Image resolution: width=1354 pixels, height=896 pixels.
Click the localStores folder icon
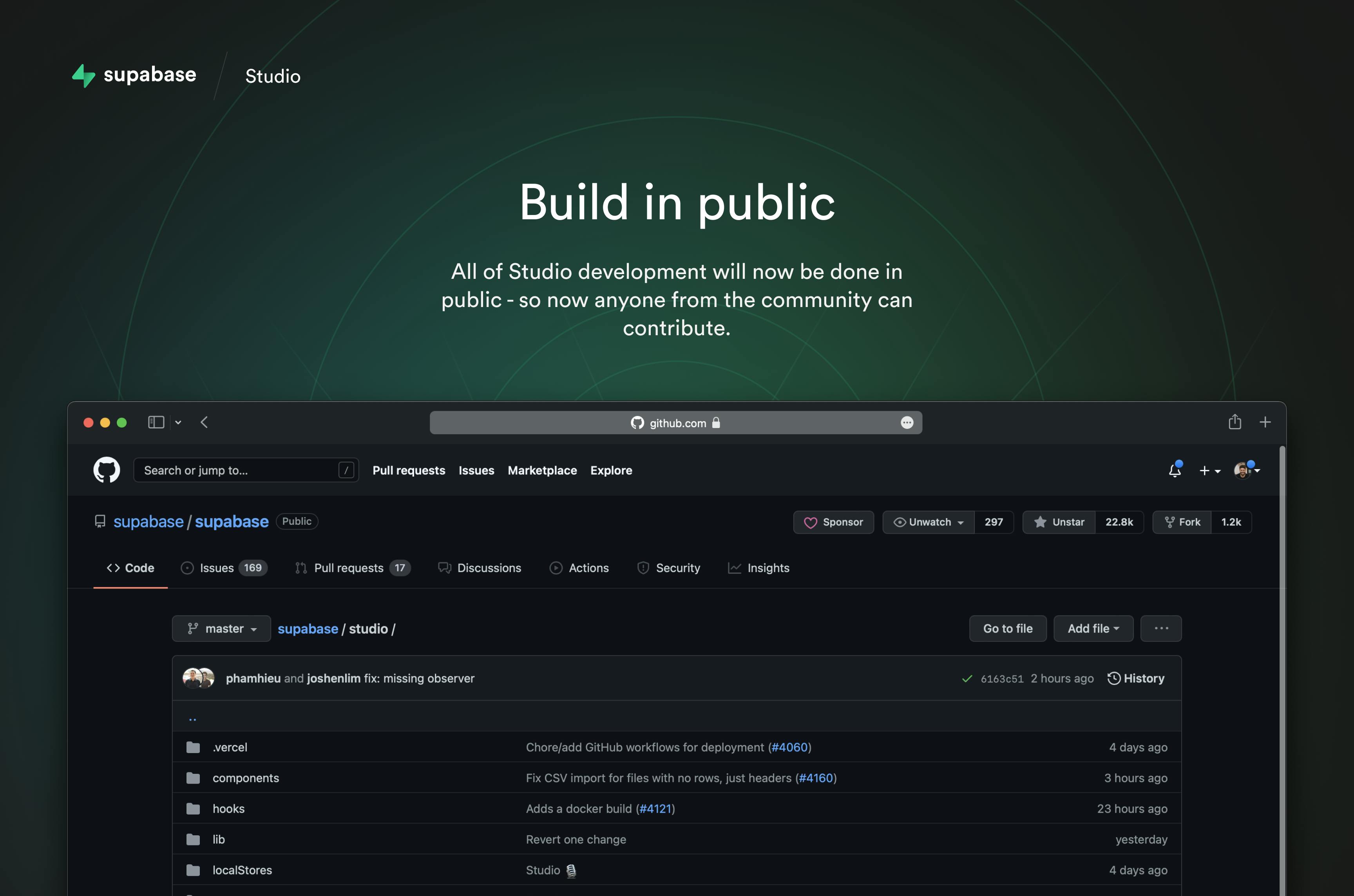pos(193,870)
